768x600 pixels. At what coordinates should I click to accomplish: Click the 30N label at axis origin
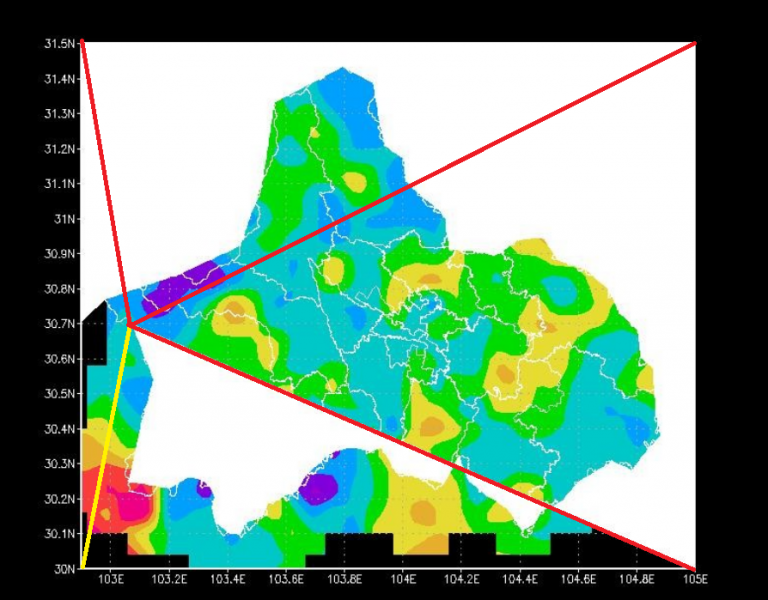pos(65,569)
